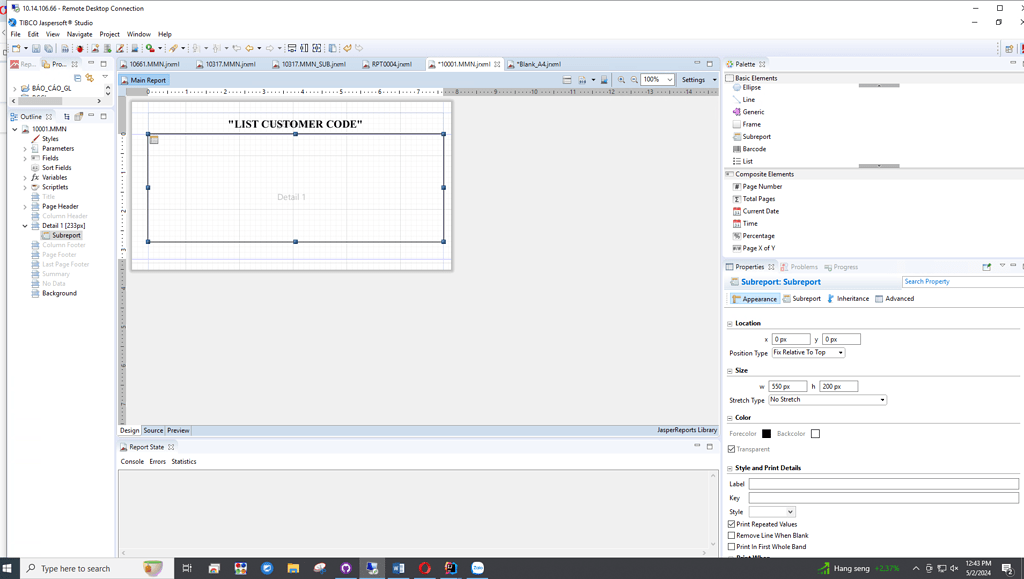Open the Advanced tab in Properties
The image size is (1024, 579).
(x=895, y=299)
